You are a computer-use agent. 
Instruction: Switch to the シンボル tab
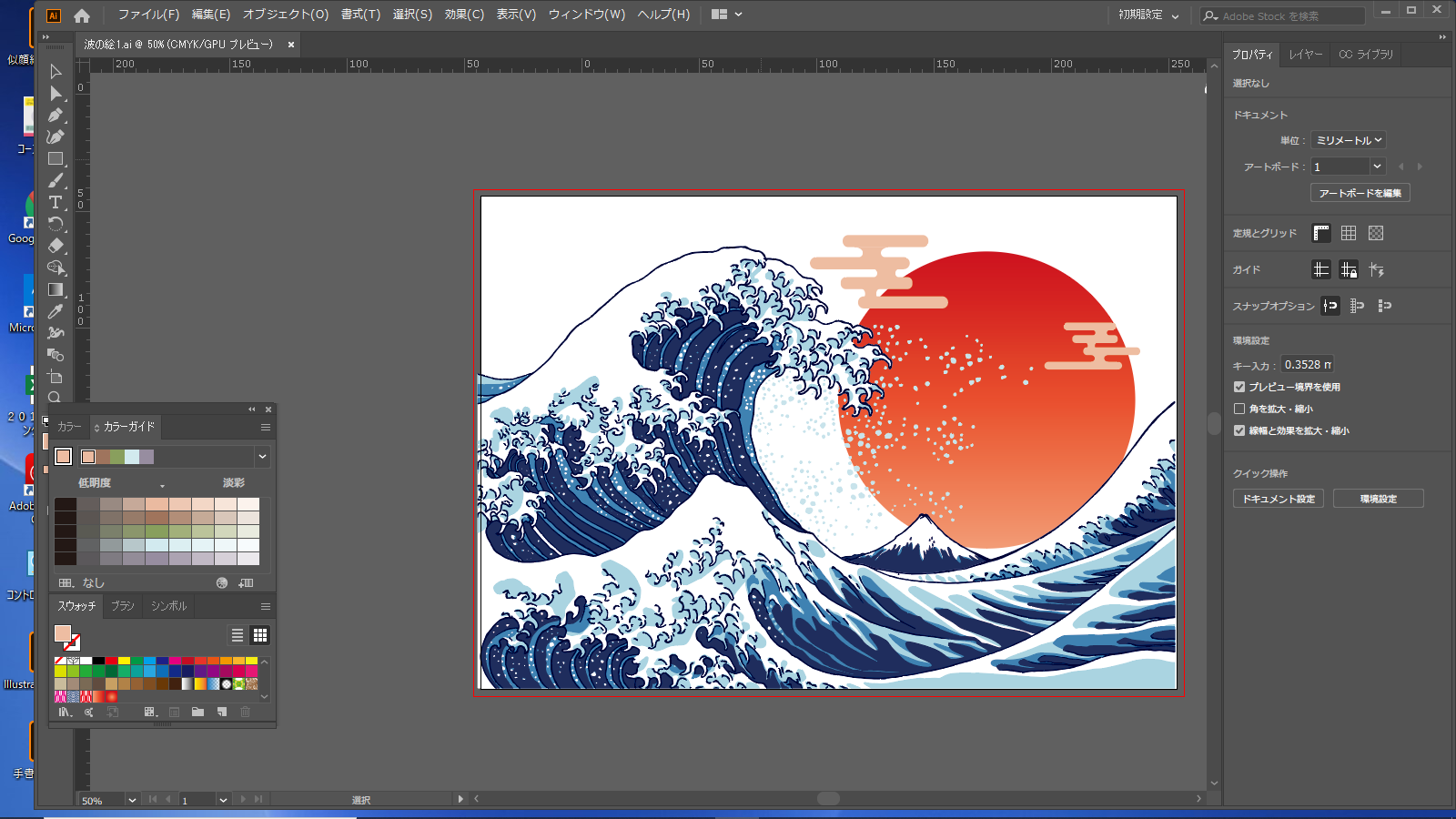(168, 606)
